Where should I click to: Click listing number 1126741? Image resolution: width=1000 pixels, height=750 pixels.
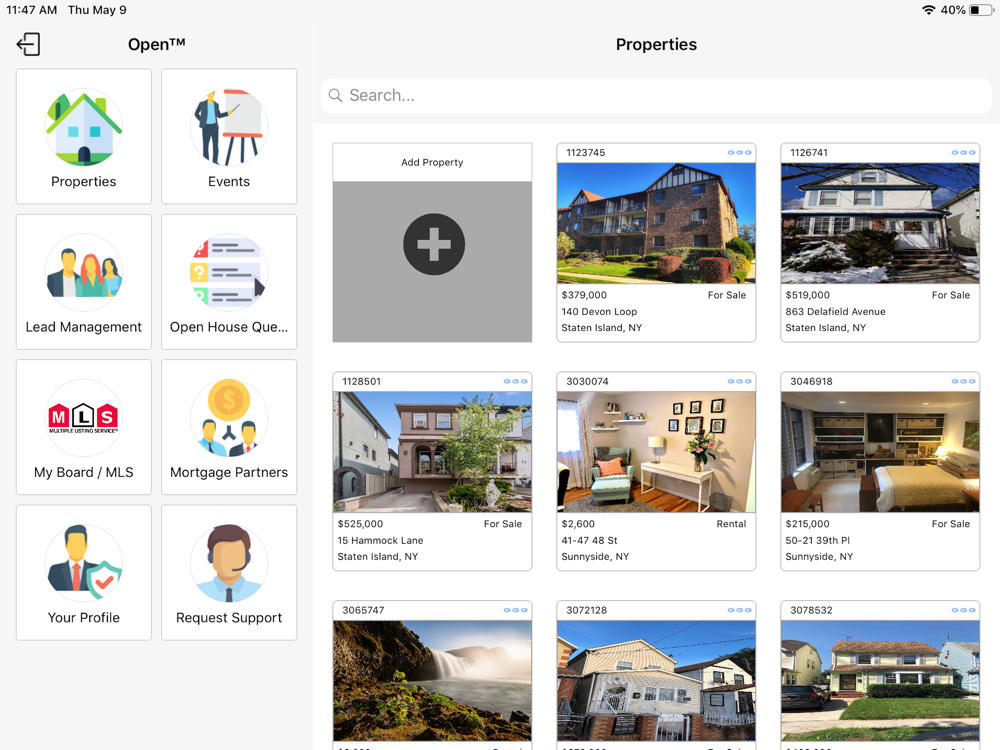(x=809, y=153)
